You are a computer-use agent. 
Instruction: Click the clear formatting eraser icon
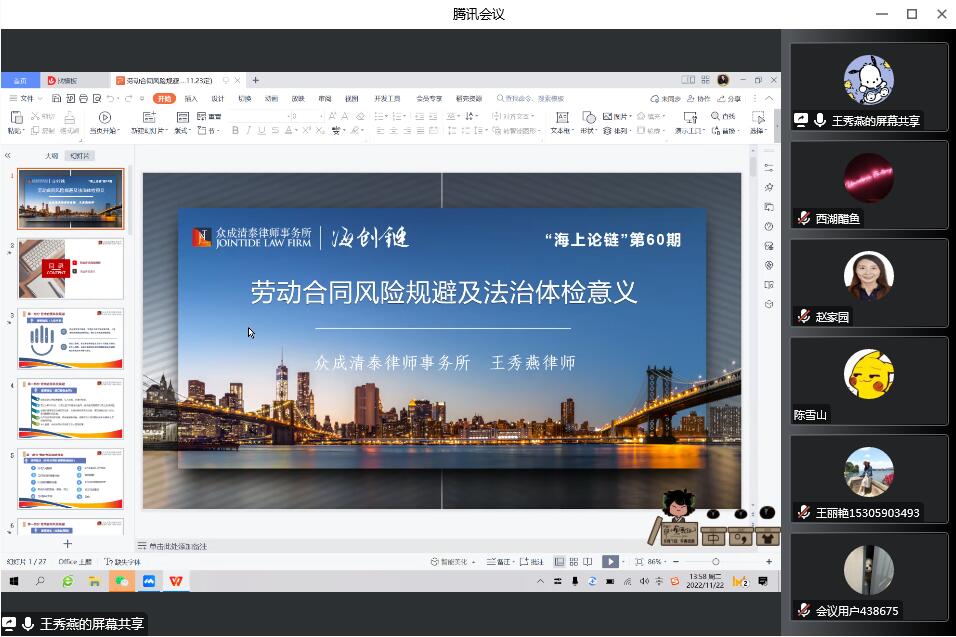[360, 116]
